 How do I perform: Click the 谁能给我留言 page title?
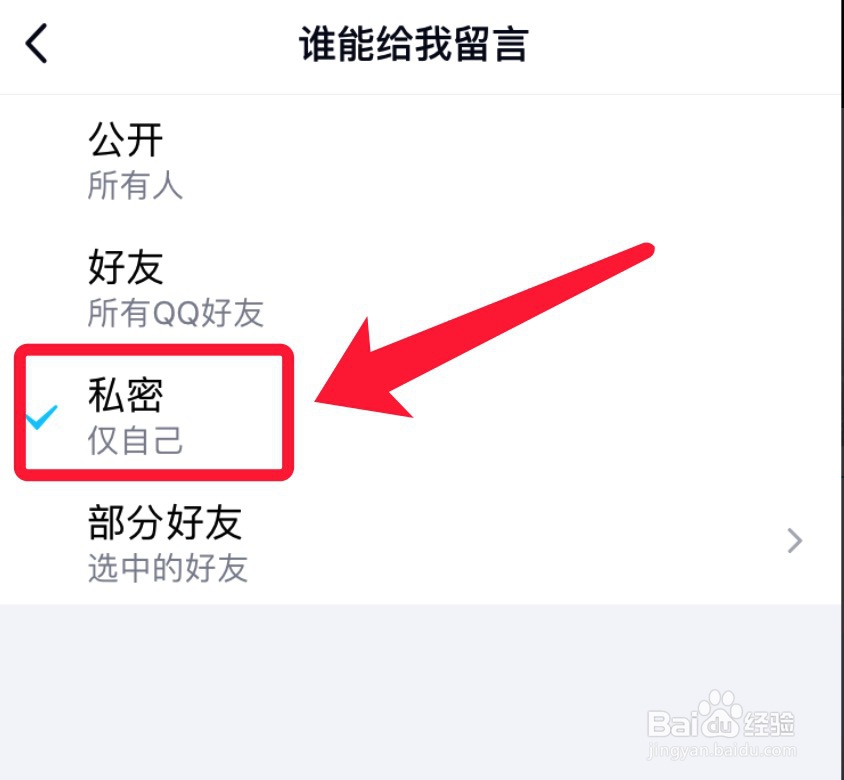coord(413,44)
